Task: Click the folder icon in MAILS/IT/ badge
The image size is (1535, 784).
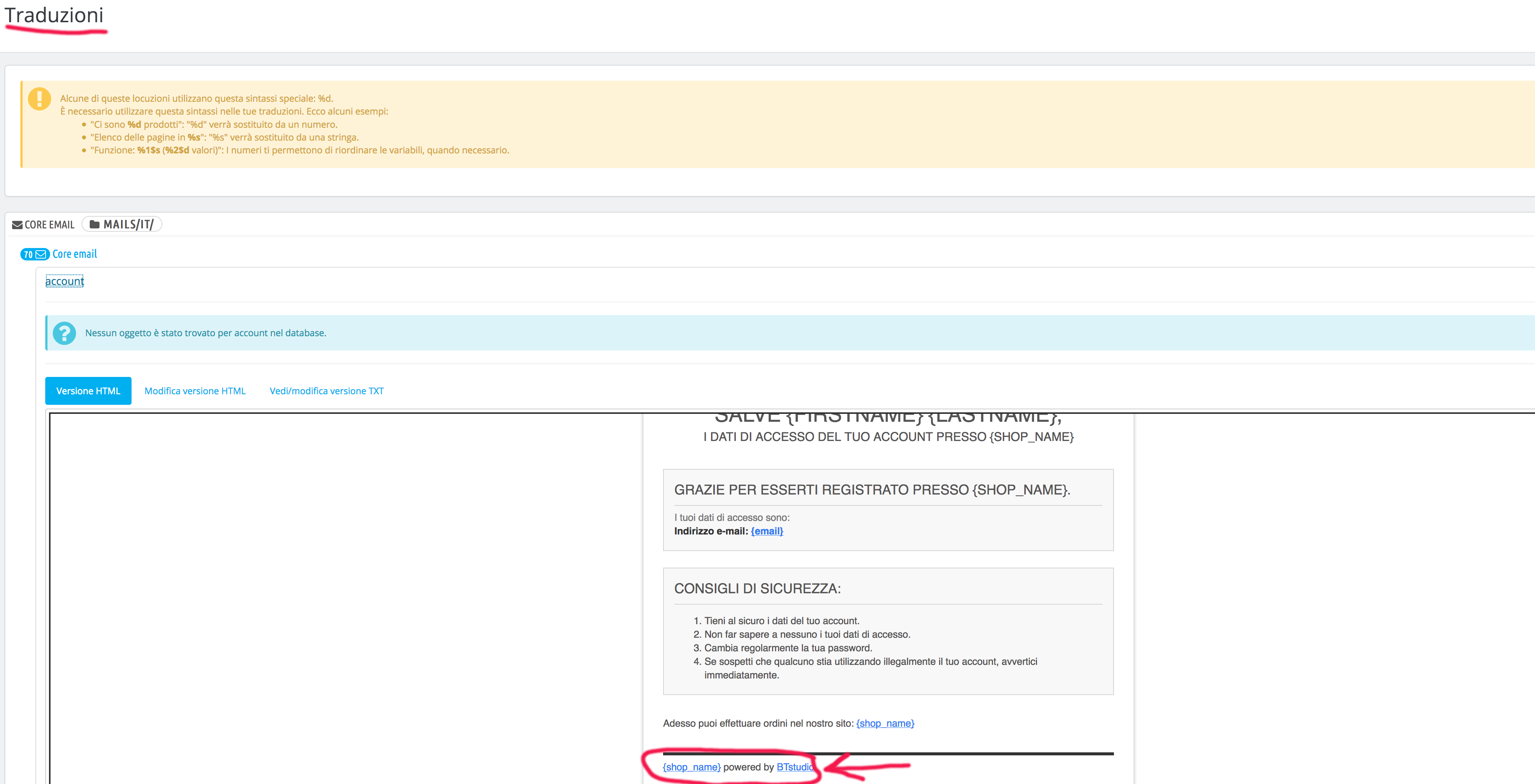Action: [94, 225]
